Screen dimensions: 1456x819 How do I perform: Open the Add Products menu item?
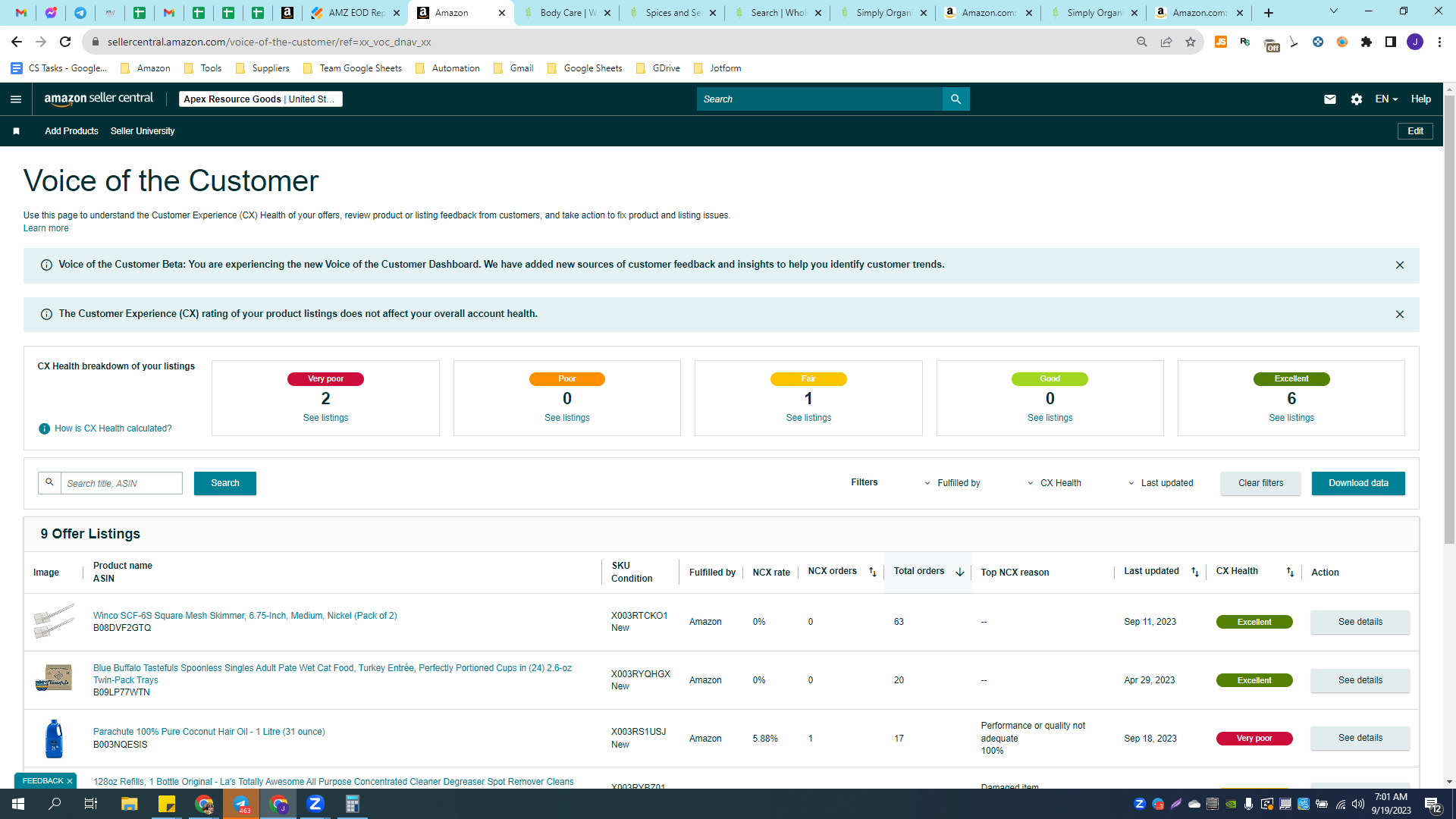coord(71,131)
